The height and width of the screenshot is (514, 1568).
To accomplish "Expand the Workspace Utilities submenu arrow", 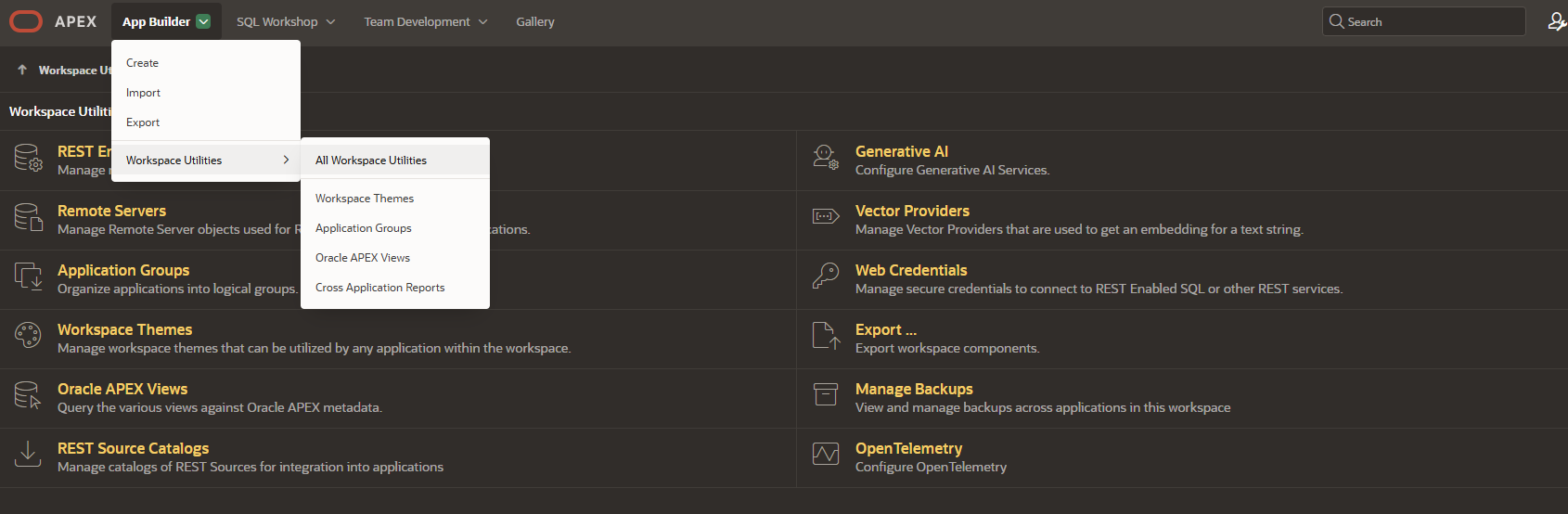I will (x=286, y=160).
